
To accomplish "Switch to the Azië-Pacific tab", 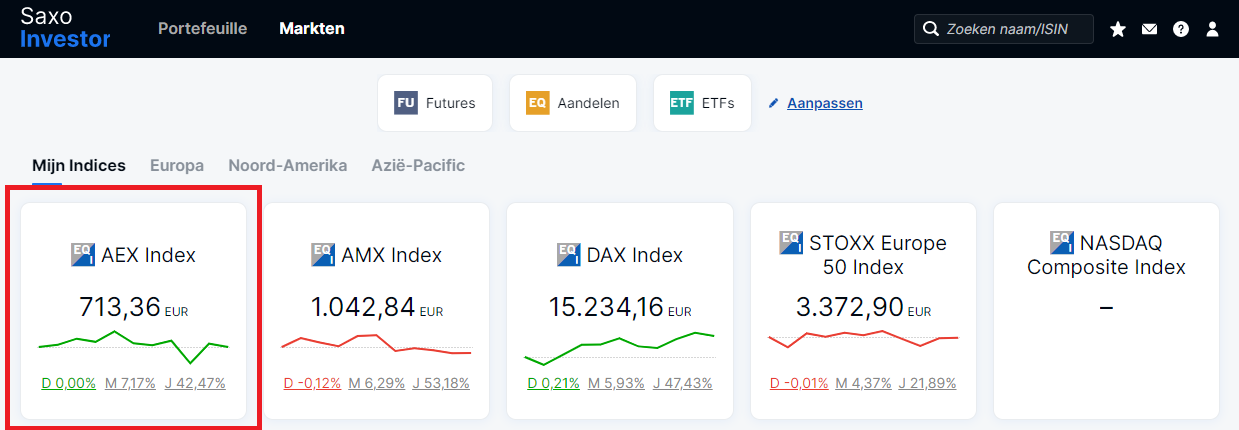I will (x=418, y=165).
